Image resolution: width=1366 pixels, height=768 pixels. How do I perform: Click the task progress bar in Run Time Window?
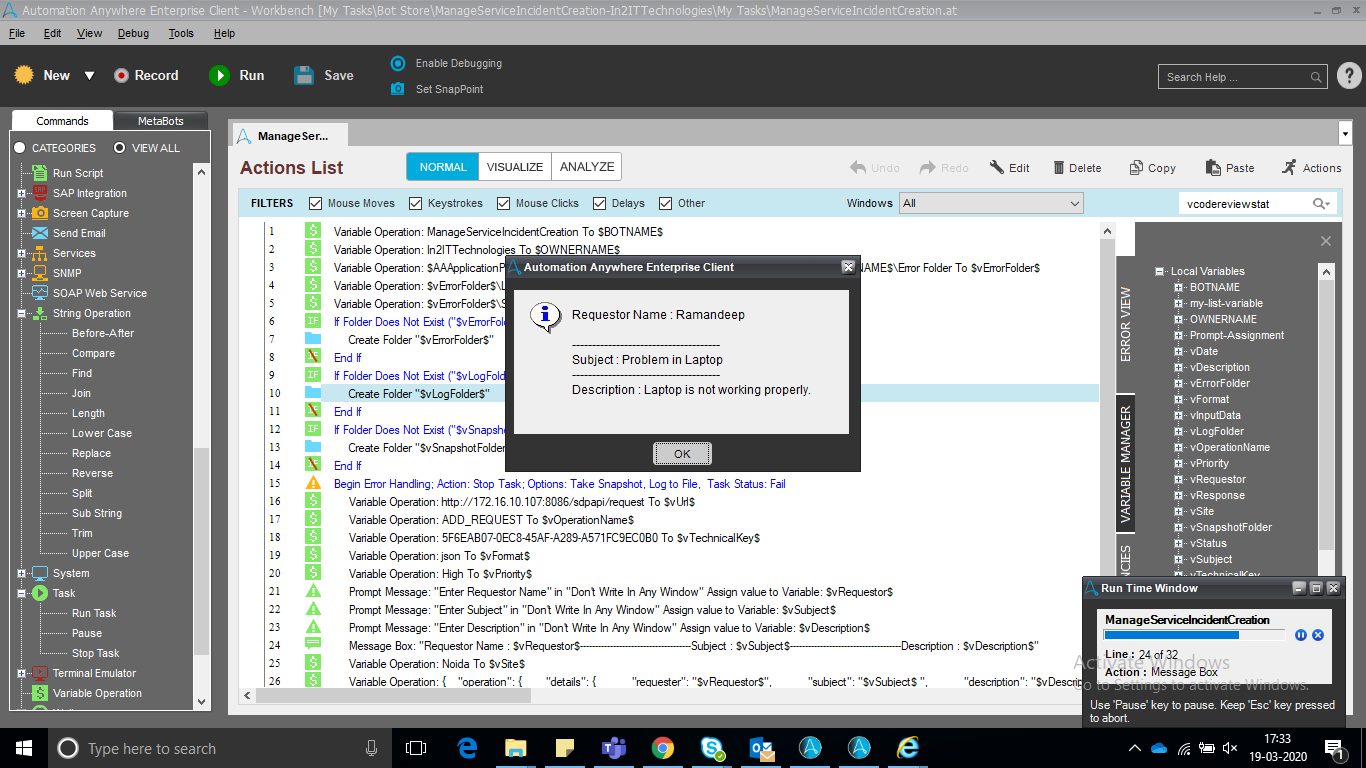(x=1195, y=635)
